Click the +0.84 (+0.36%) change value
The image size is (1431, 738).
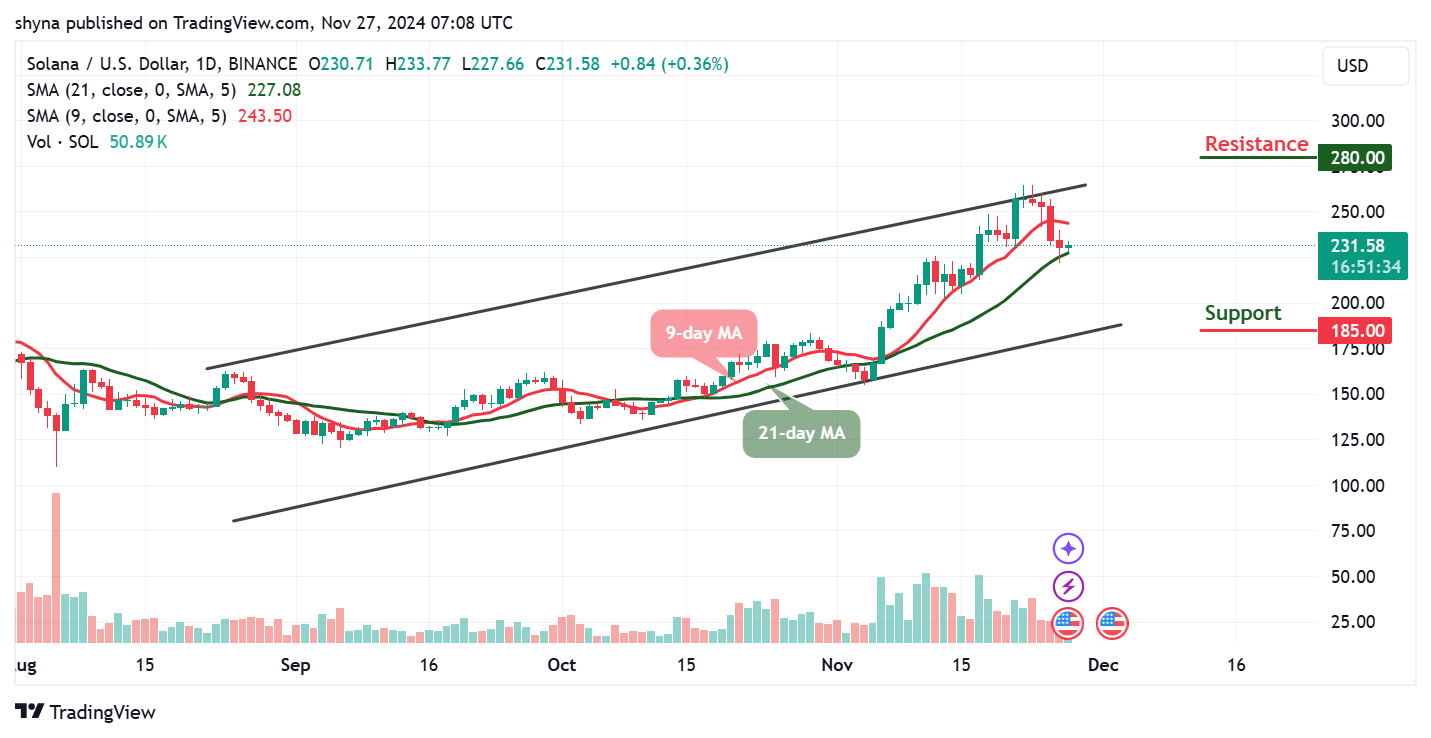click(x=668, y=64)
